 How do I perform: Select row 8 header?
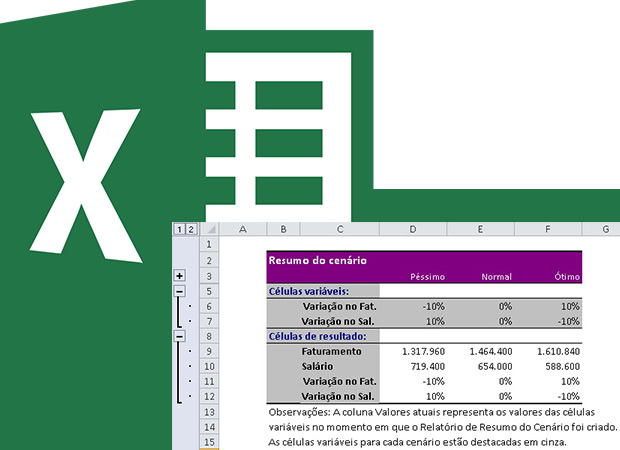click(209, 337)
